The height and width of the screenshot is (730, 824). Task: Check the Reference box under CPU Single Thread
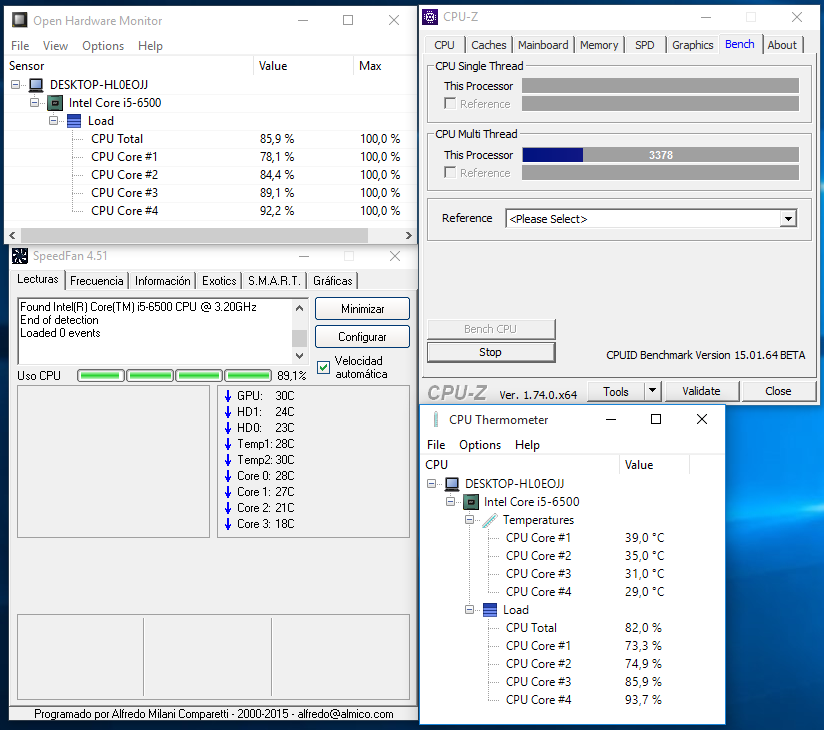[450, 104]
